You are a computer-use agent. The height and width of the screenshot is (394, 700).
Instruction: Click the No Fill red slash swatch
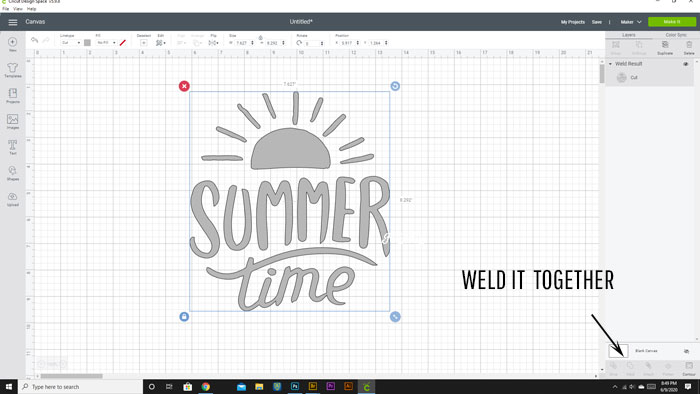[x=123, y=43]
